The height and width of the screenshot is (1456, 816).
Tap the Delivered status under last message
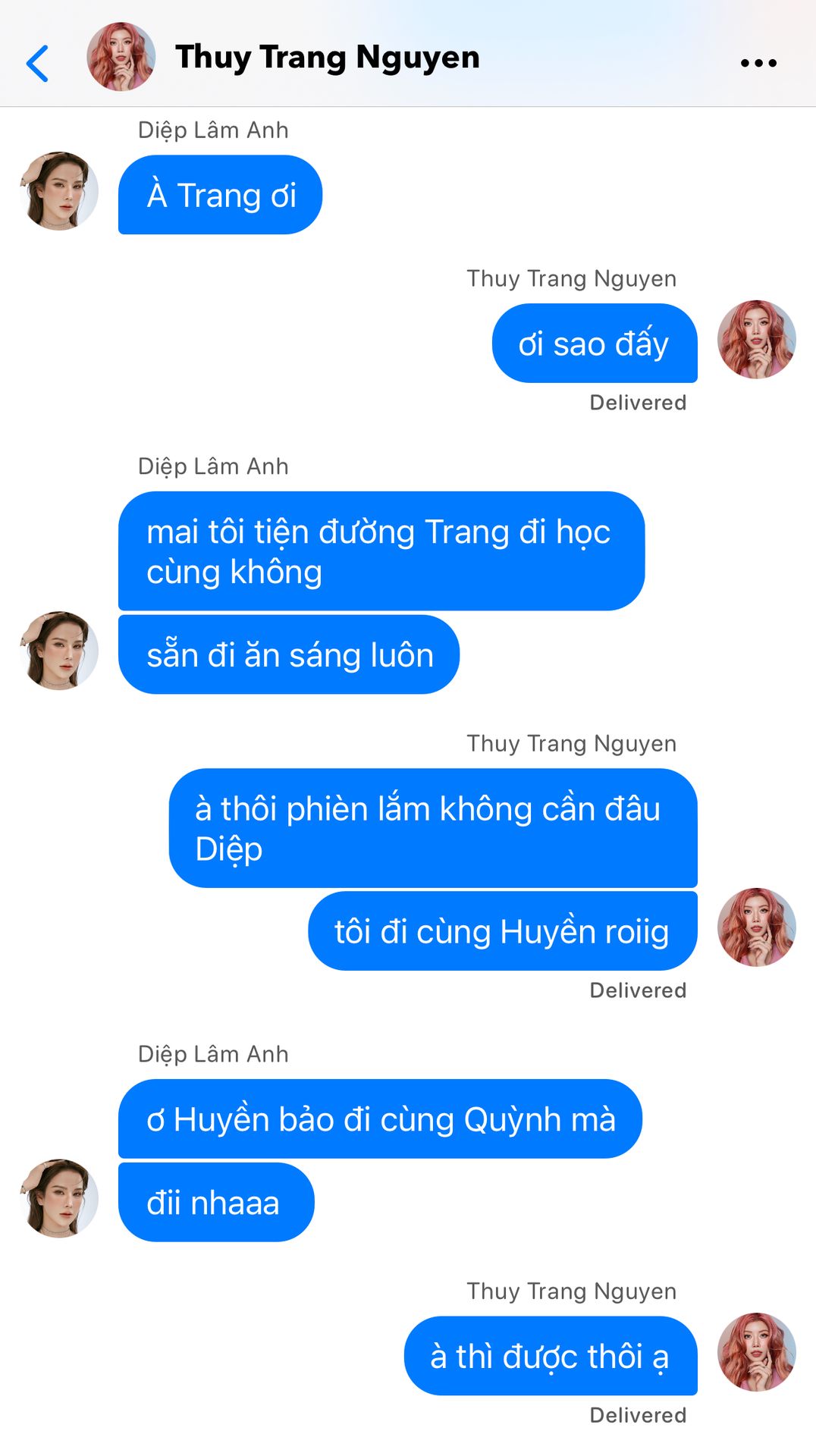click(x=638, y=1415)
